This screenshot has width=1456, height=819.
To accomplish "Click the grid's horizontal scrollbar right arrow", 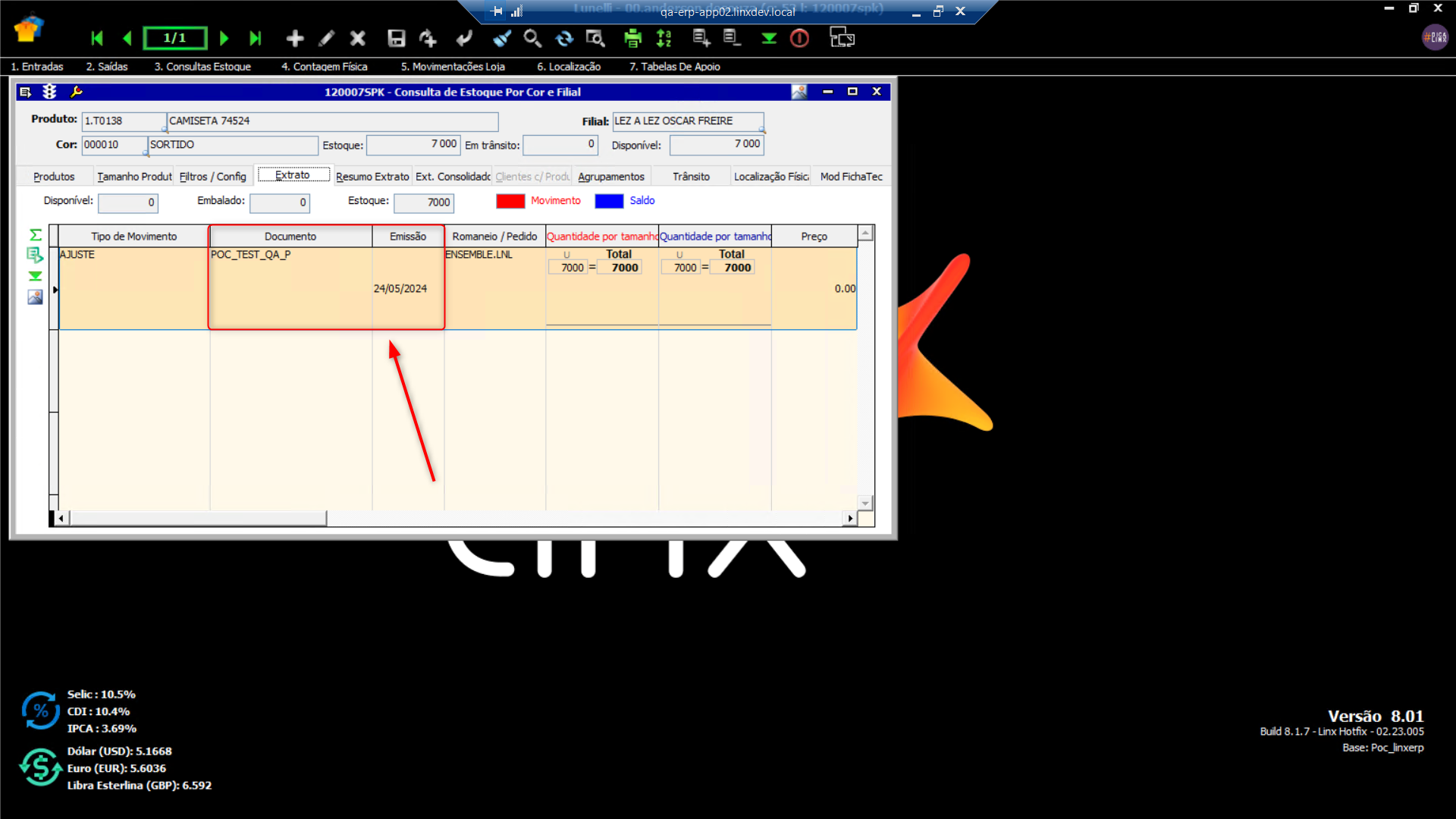I will point(850,519).
